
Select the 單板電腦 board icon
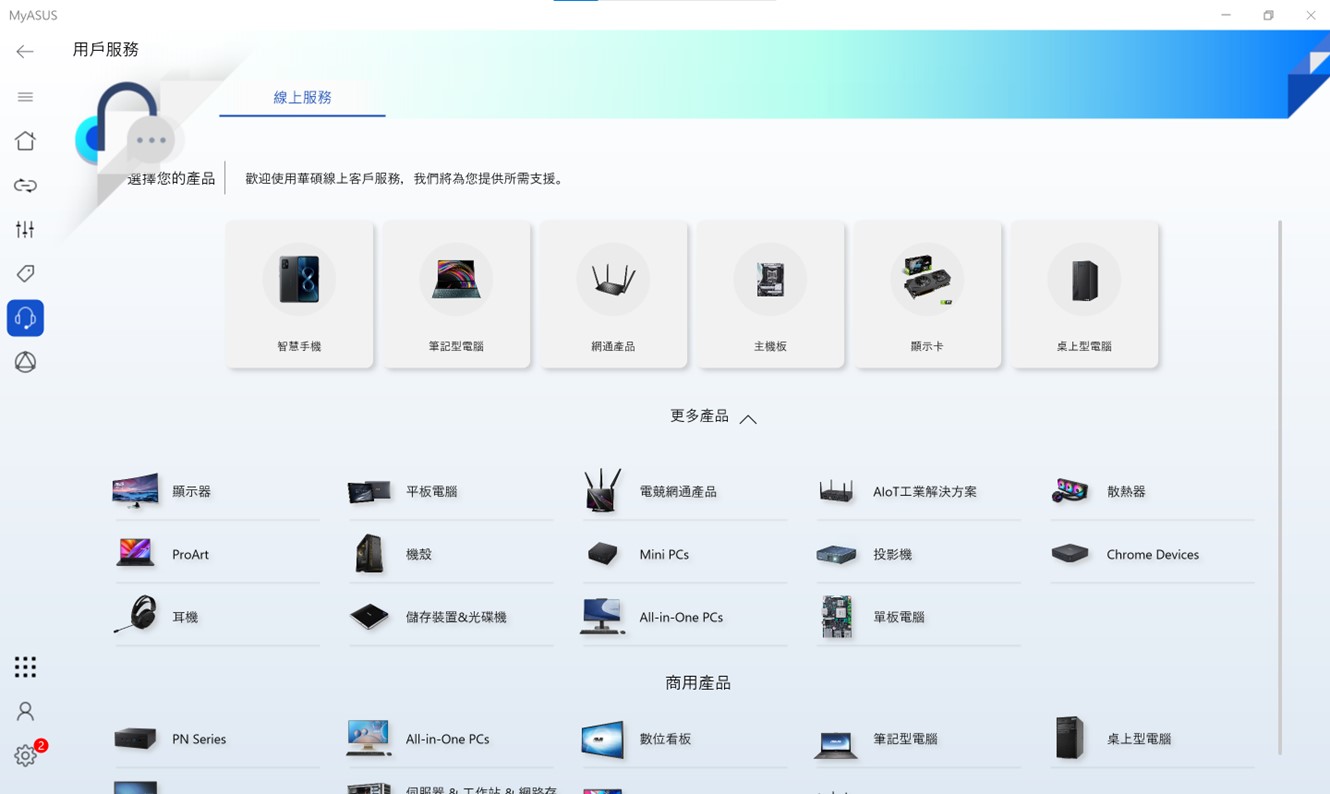pyautogui.click(x=836, y=616)
